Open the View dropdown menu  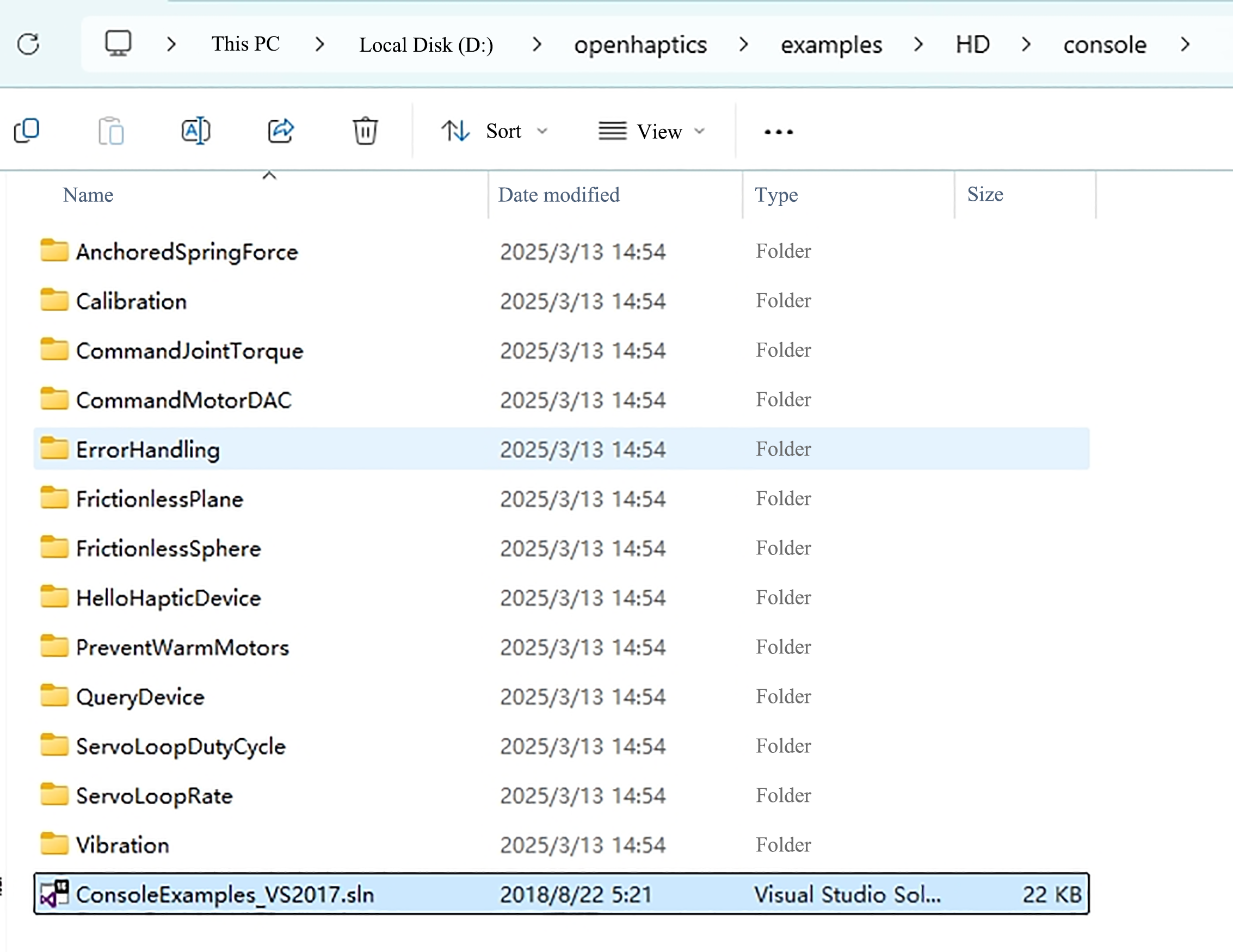(x=652, y=132)
